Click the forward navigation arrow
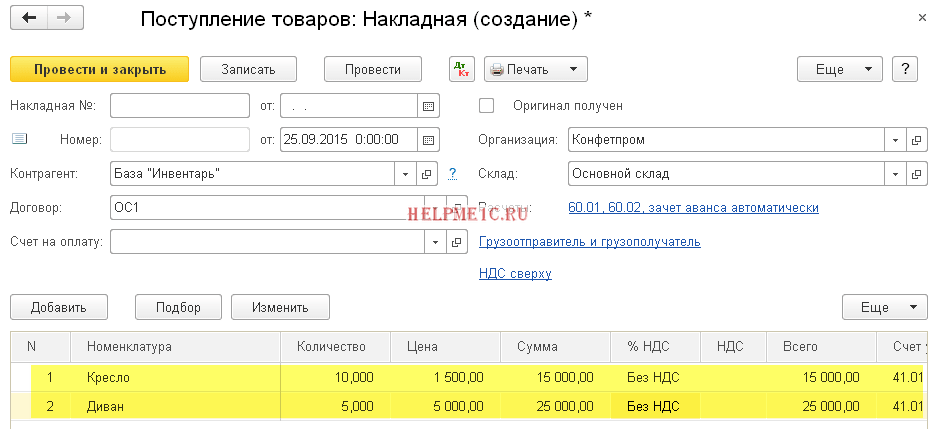 coord(63,19)
